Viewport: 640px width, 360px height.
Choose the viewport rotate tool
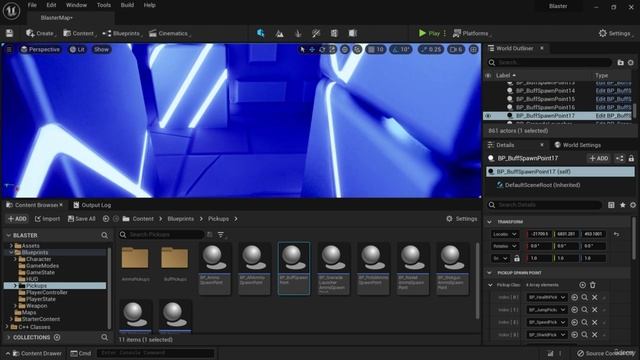pos(322,49)
